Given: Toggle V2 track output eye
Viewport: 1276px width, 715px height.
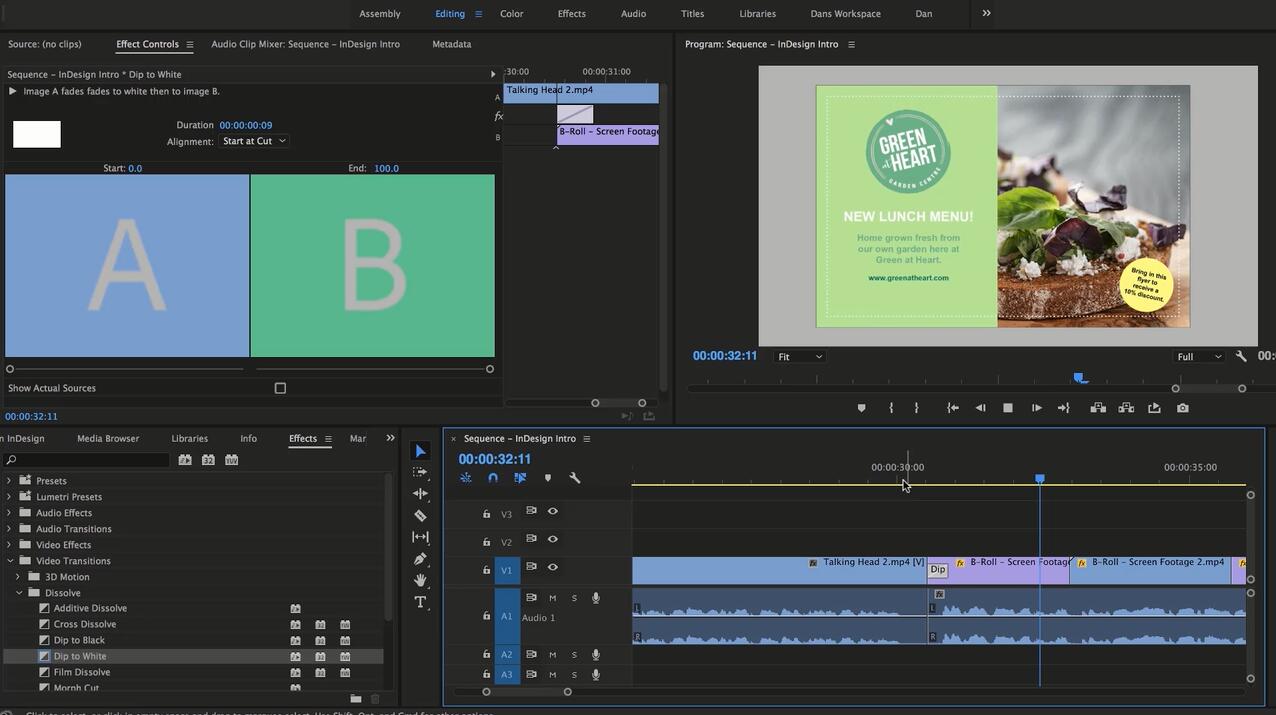Looking at the screenshot, I should pyautogui.click(x=553, y=539).
